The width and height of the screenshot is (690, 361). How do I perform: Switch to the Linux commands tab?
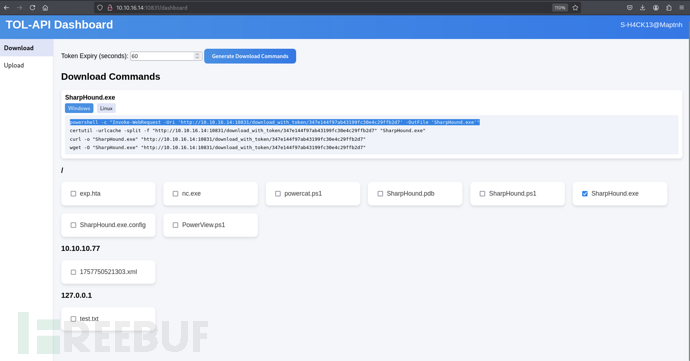[x=106, y=108]
